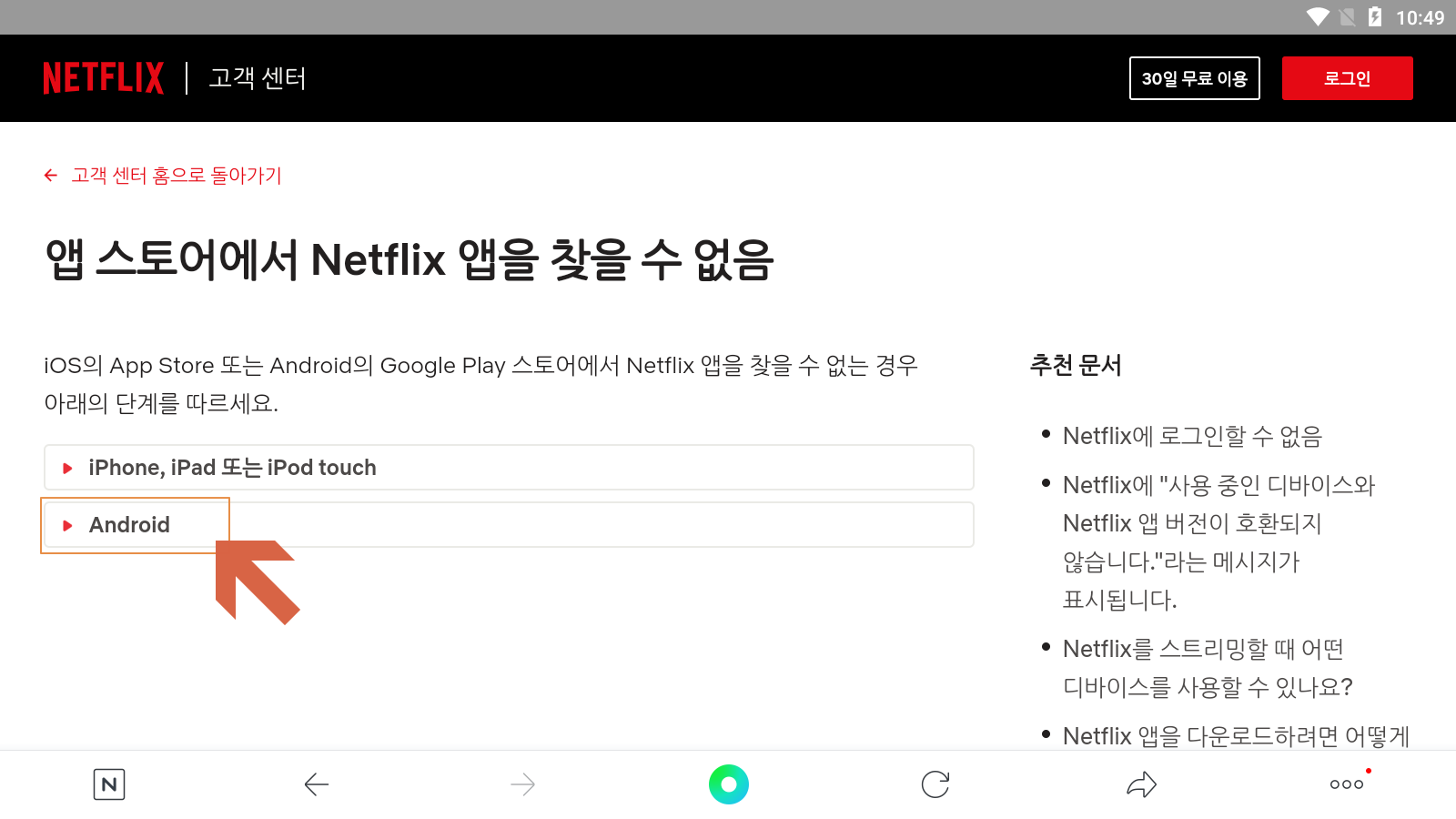
Task: Tap the Wi-Fi status icon
Action: (1318, 17)
